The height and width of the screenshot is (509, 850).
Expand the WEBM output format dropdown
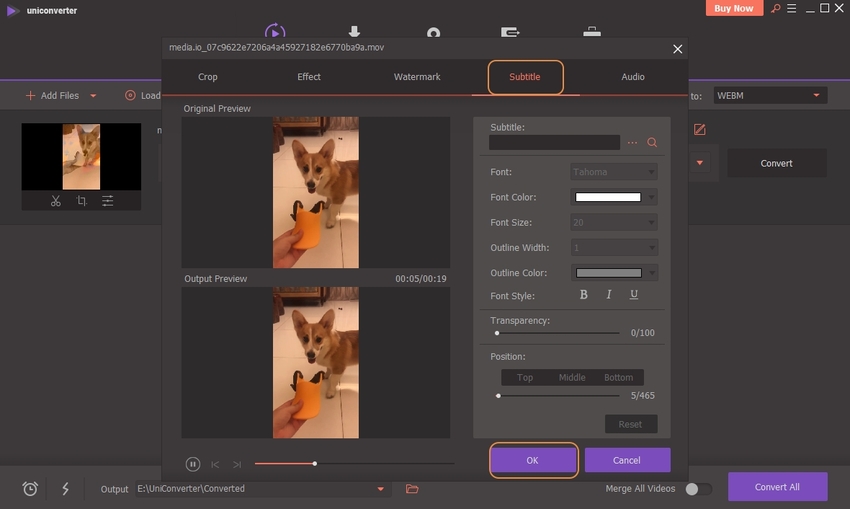click(x=817, y=96)
